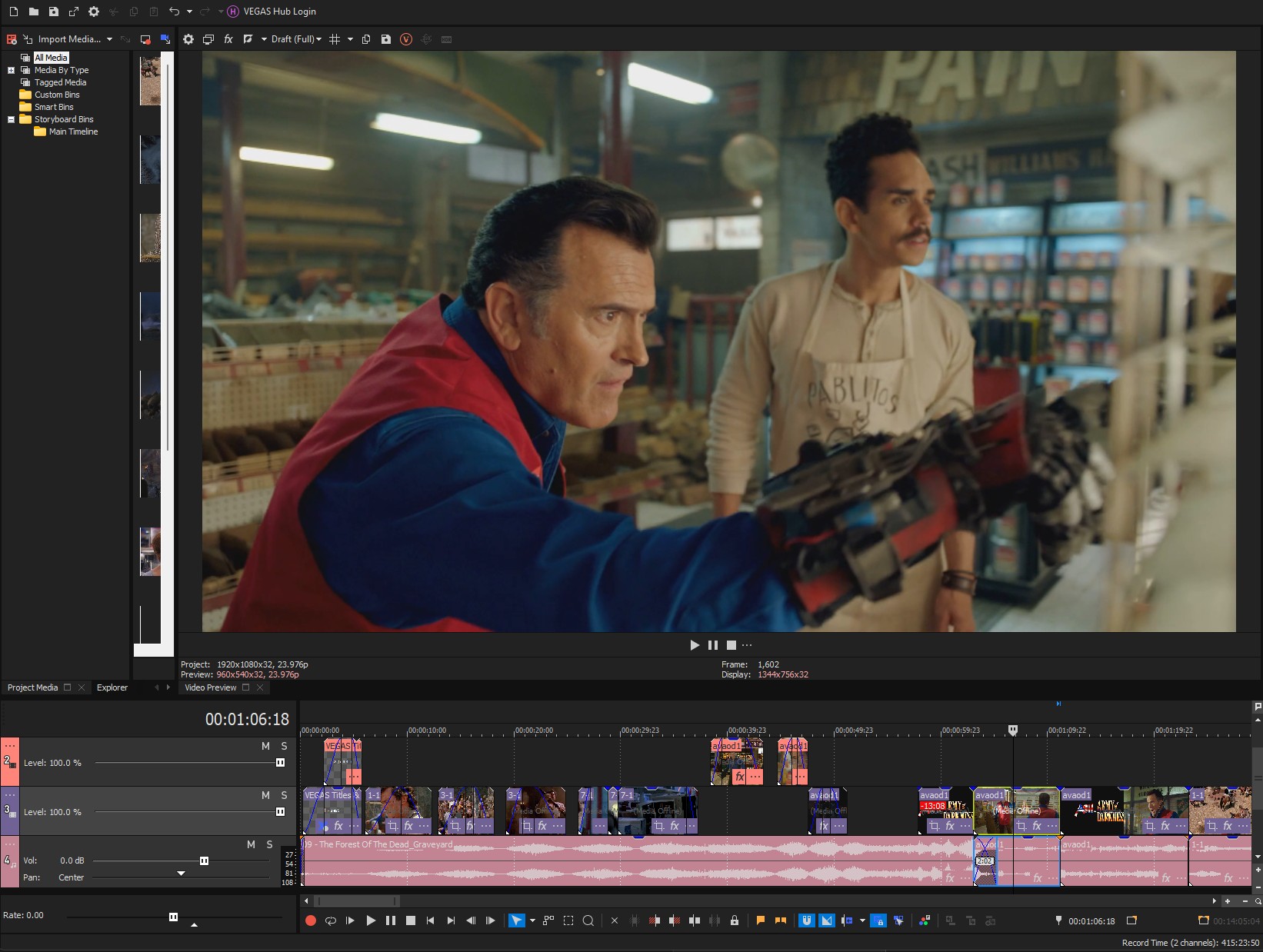Mute video track 3

click(x=265, y=795)
